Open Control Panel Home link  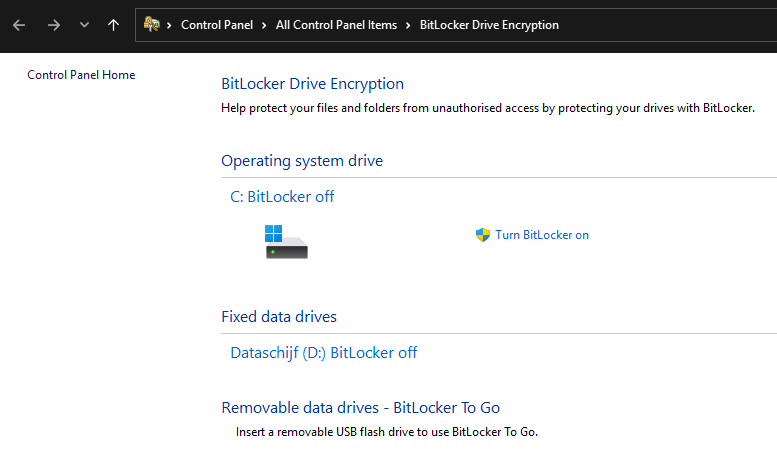point(81,75)
